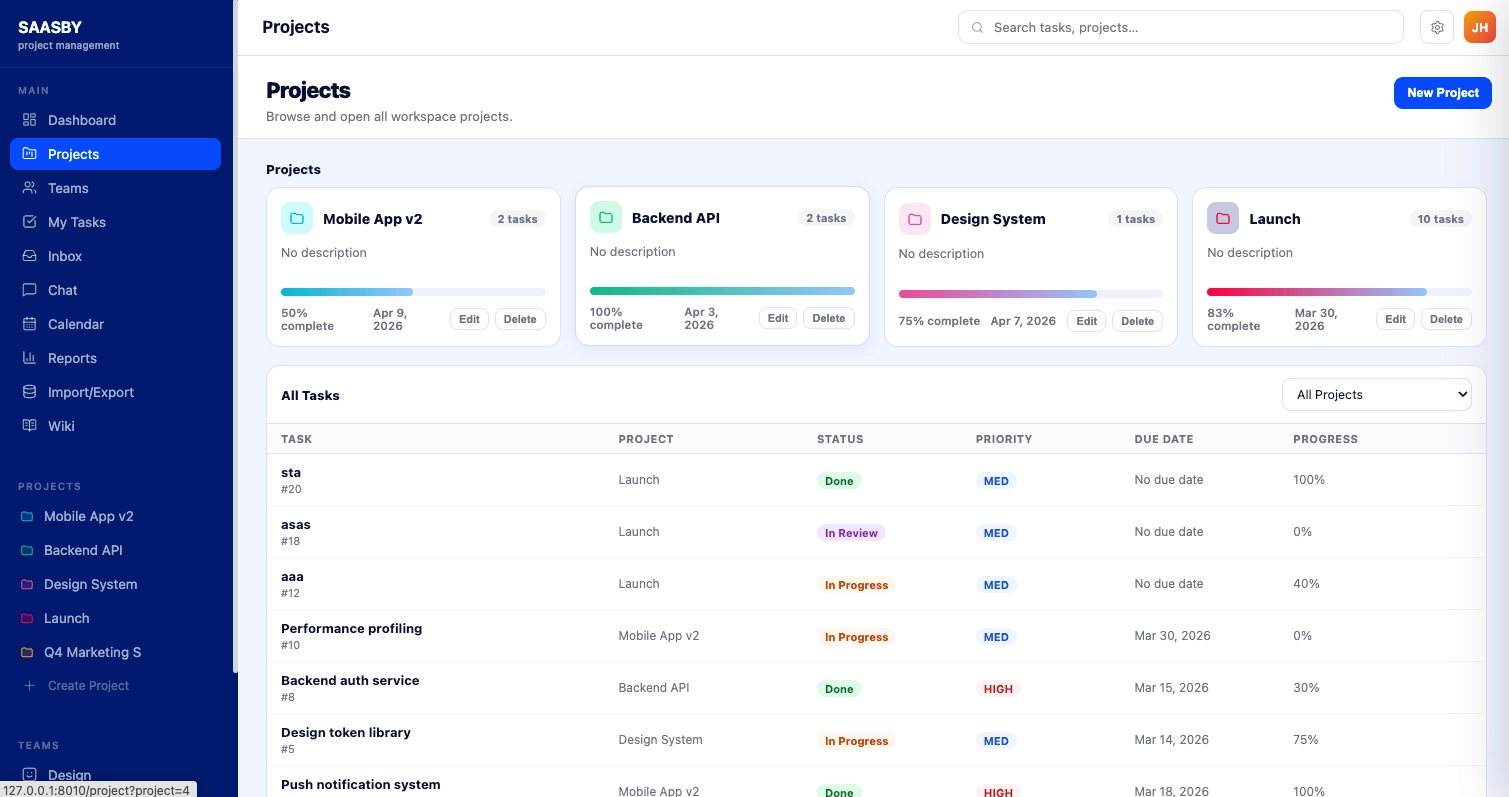This screenshot has height=797, width=1509.
Task: Click the Mobile App v2 progress bar
Action: click(x=413, y=291)
